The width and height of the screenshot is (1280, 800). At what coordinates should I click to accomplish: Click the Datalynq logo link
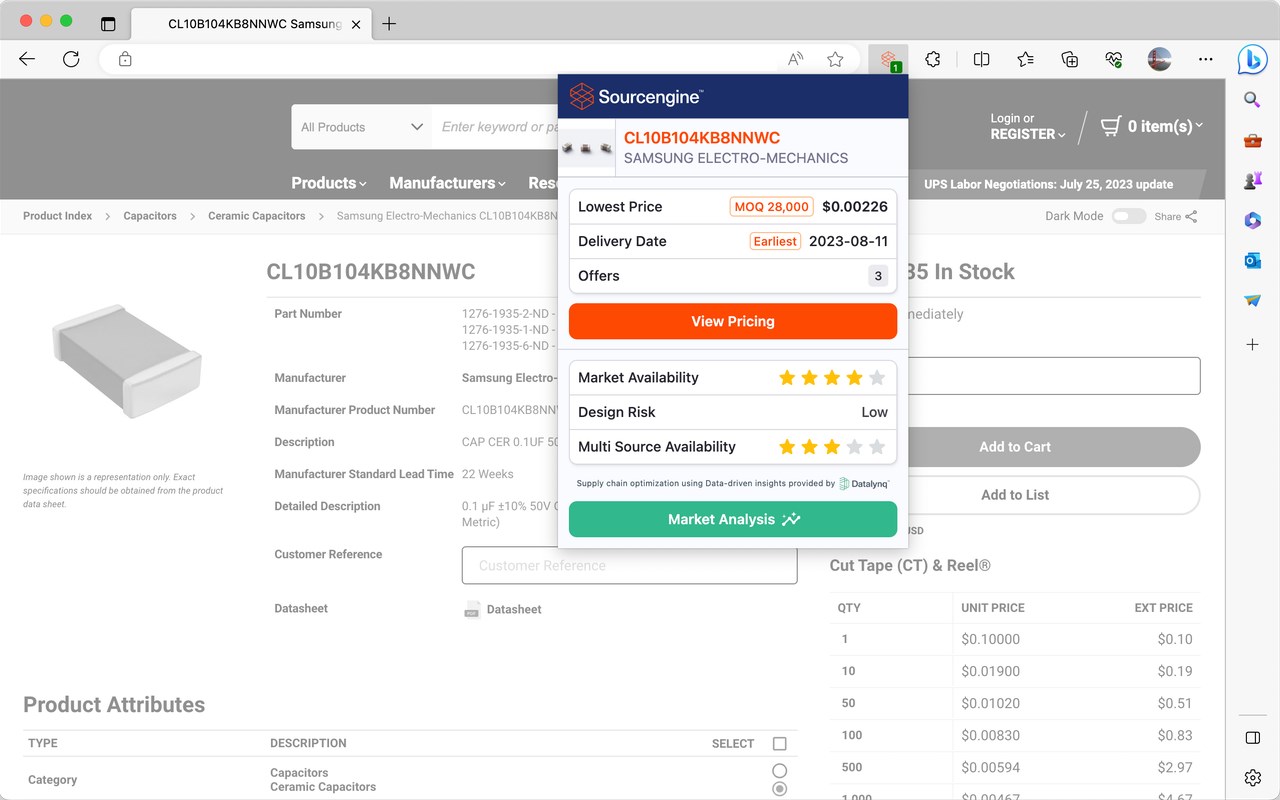click(864, 483)
